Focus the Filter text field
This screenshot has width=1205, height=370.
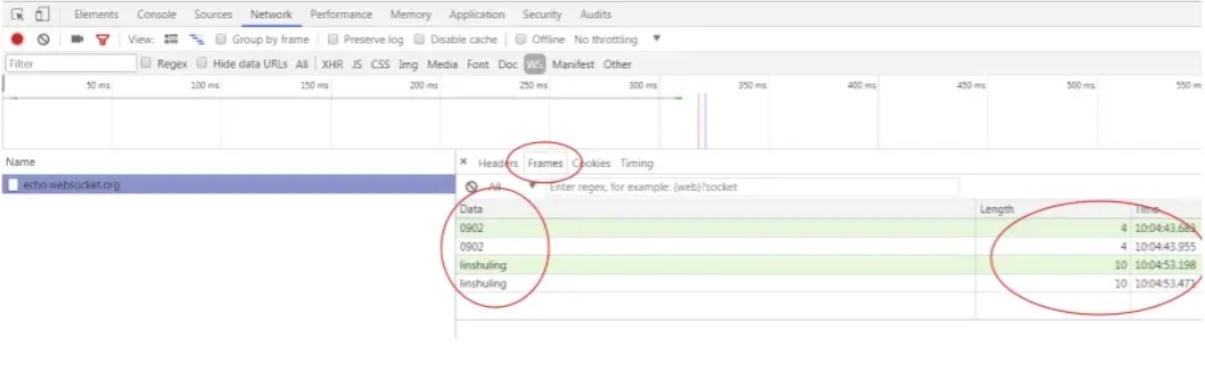(x=70, y=64)
